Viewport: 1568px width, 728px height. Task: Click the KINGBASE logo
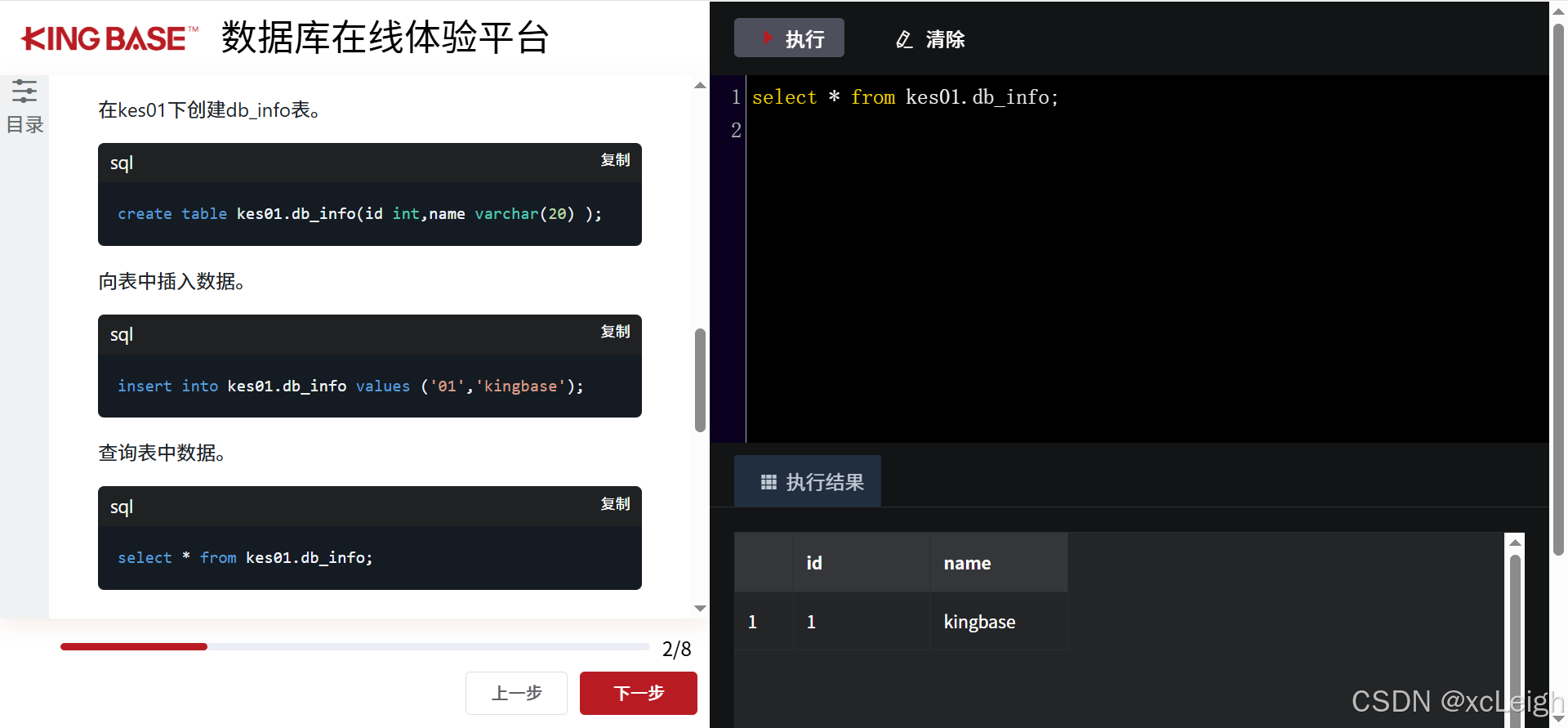[x=109, y=38]
